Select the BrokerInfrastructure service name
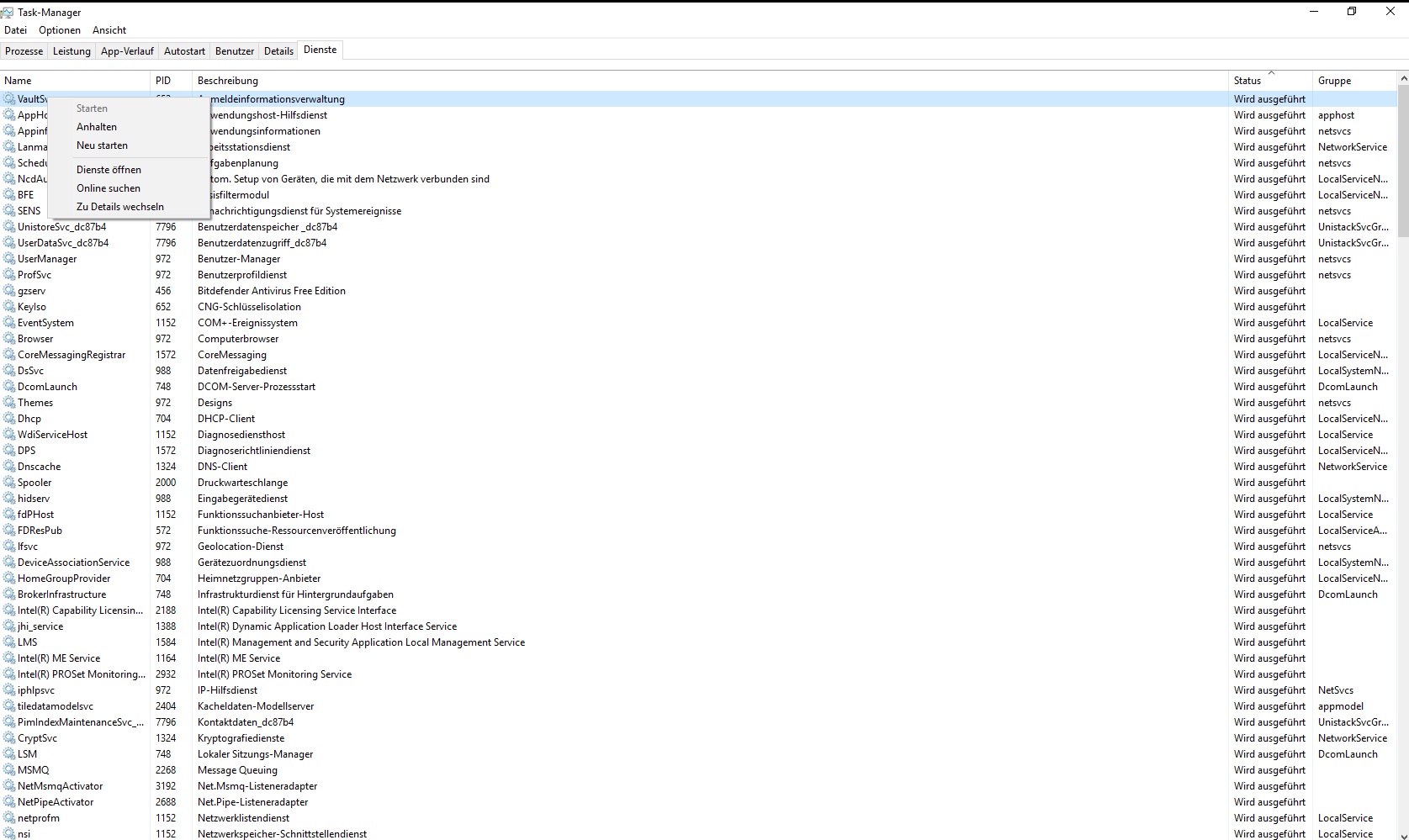 tap(62, 594)
